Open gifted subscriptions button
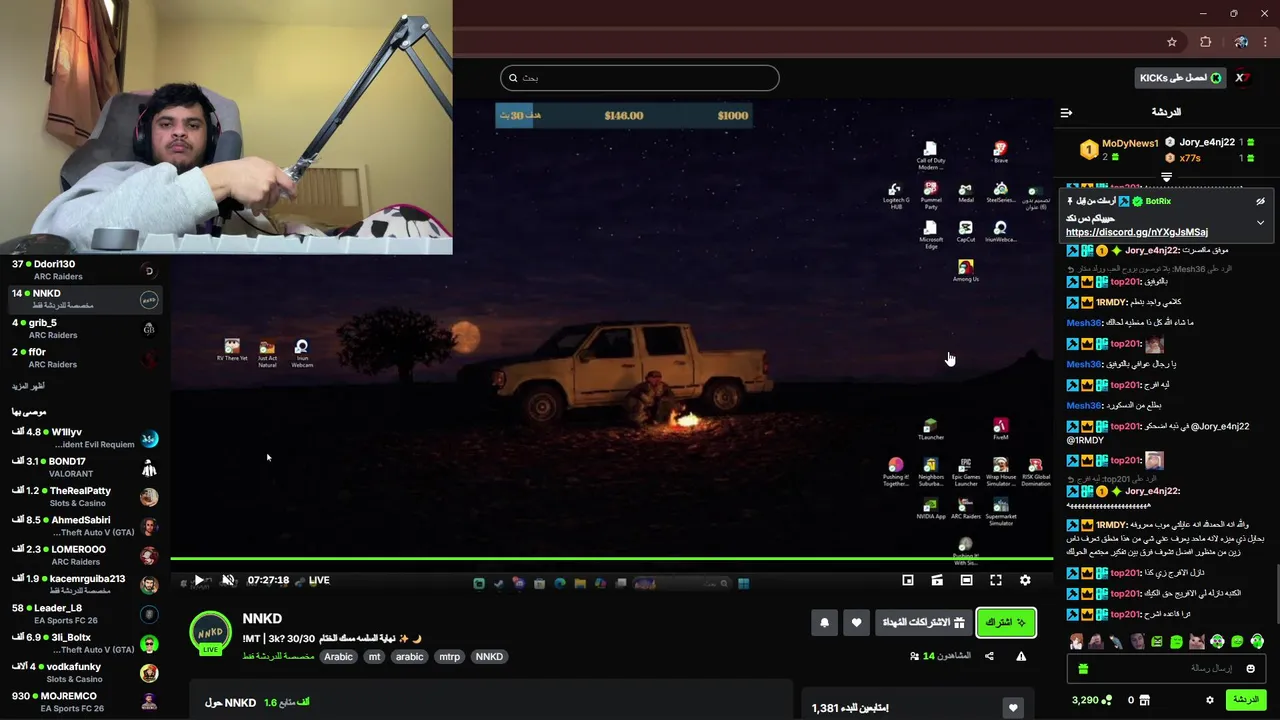This screenshot has width=1280, height=720. [x=923, y=622]
